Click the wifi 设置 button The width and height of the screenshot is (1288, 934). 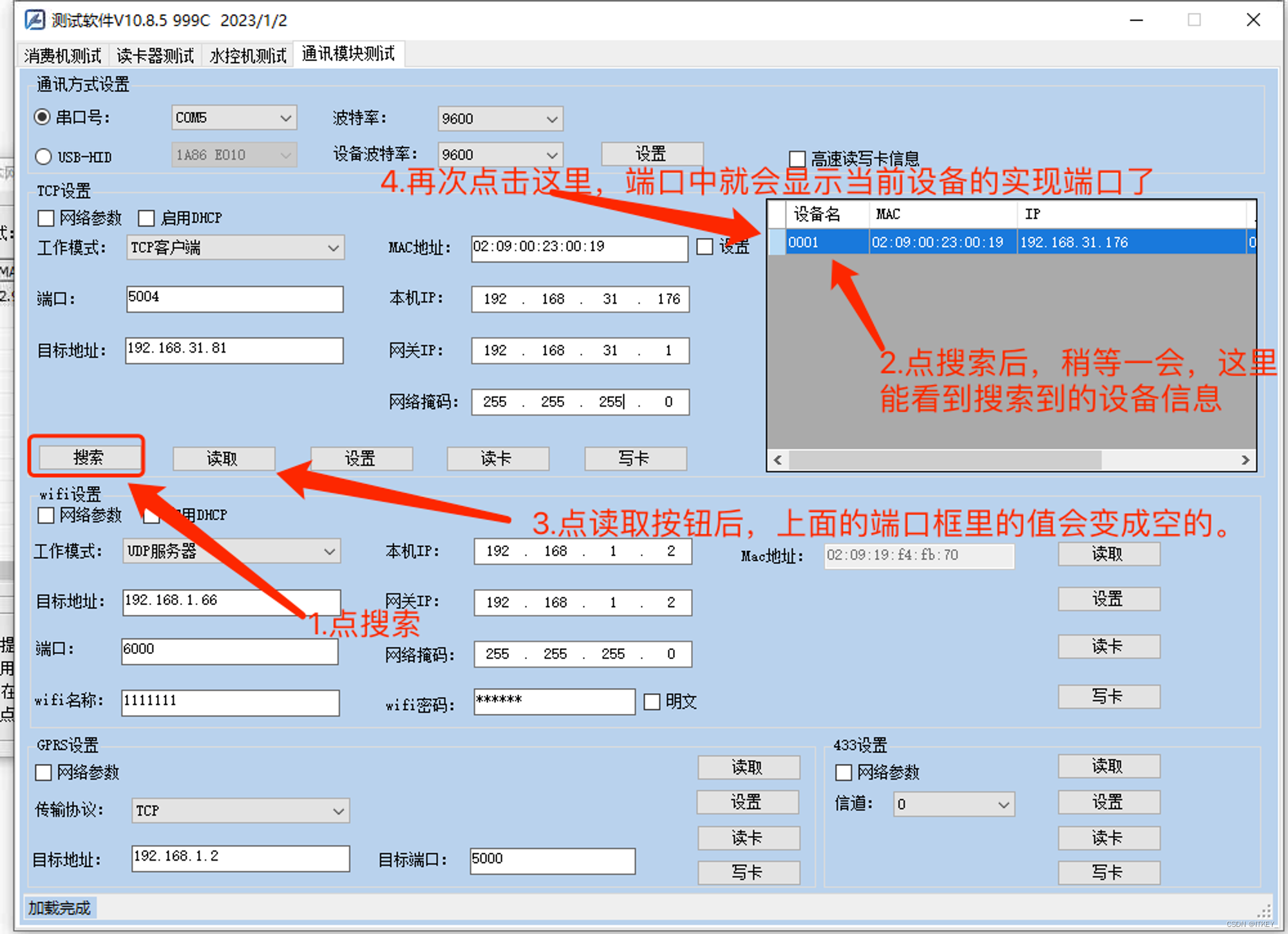pyautogui.click(x=1109, y=599)
